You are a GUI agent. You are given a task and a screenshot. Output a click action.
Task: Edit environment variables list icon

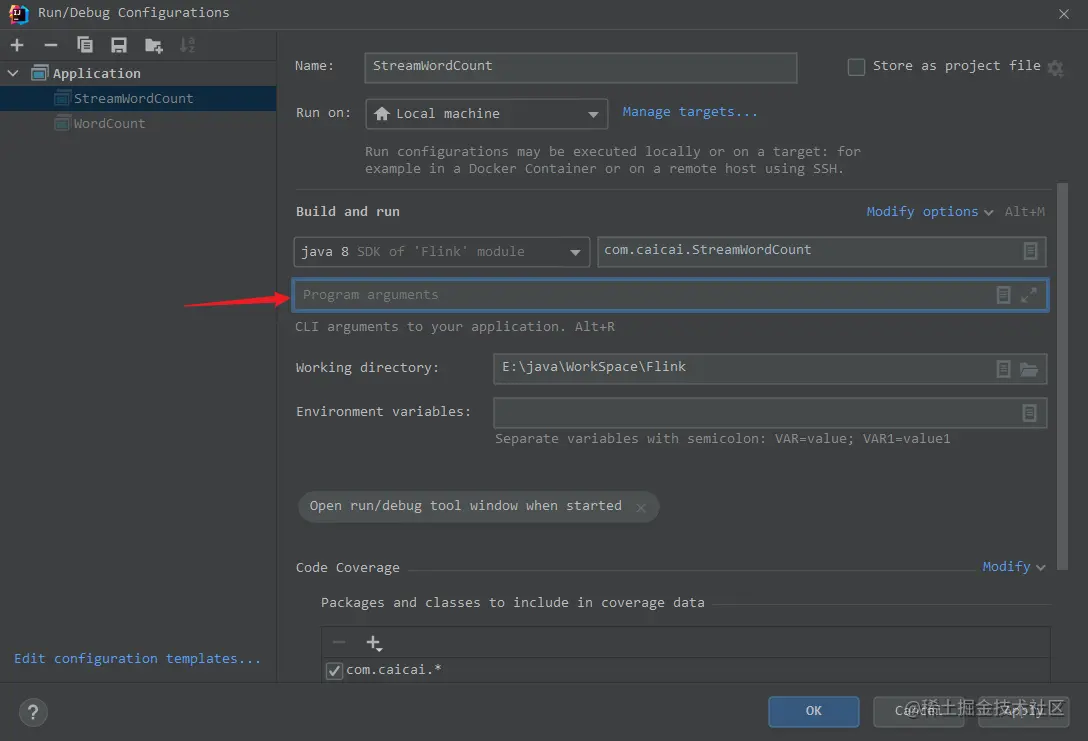(x=1029, y=413)
